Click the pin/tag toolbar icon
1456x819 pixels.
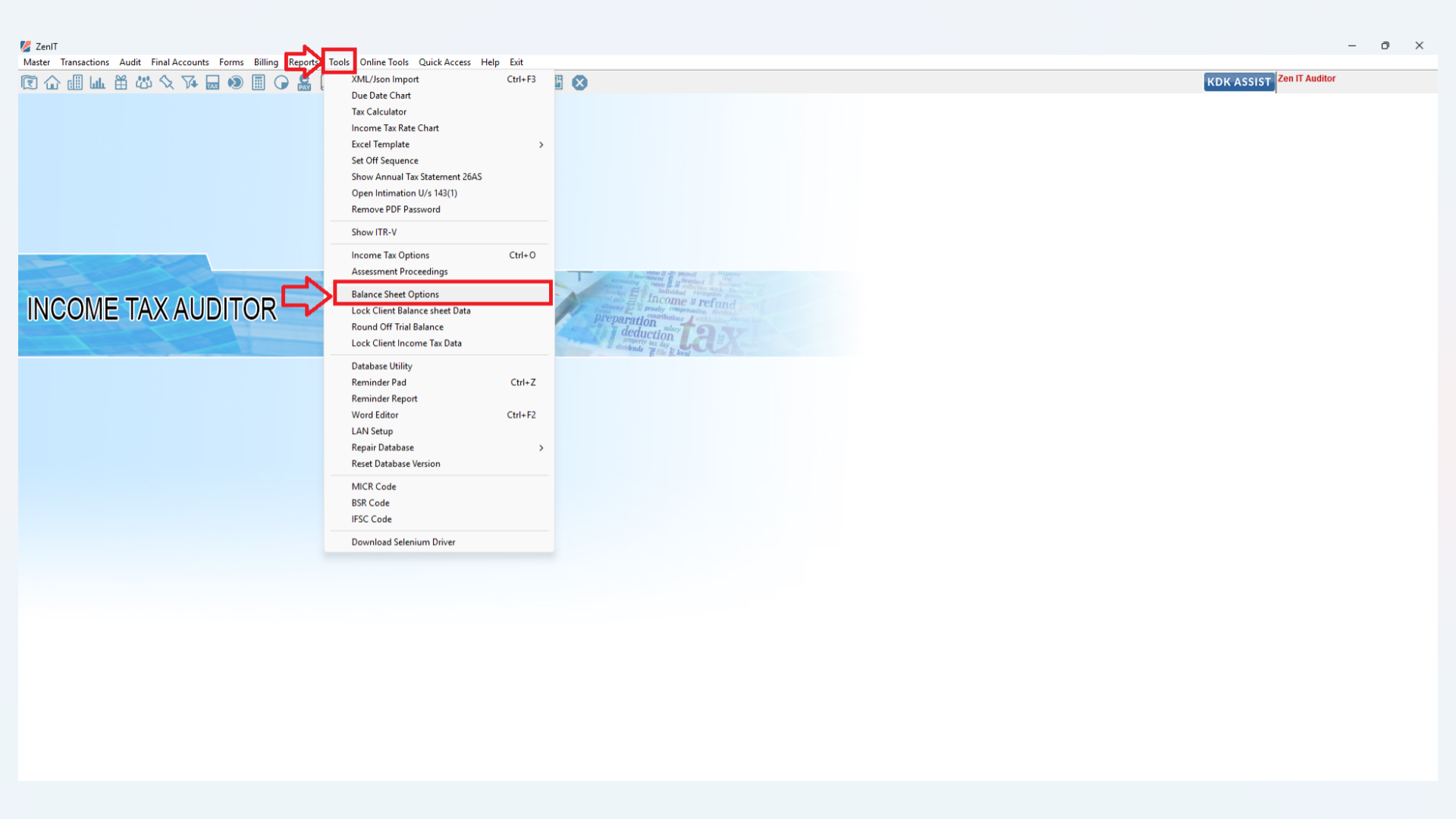tap(167, 83)
